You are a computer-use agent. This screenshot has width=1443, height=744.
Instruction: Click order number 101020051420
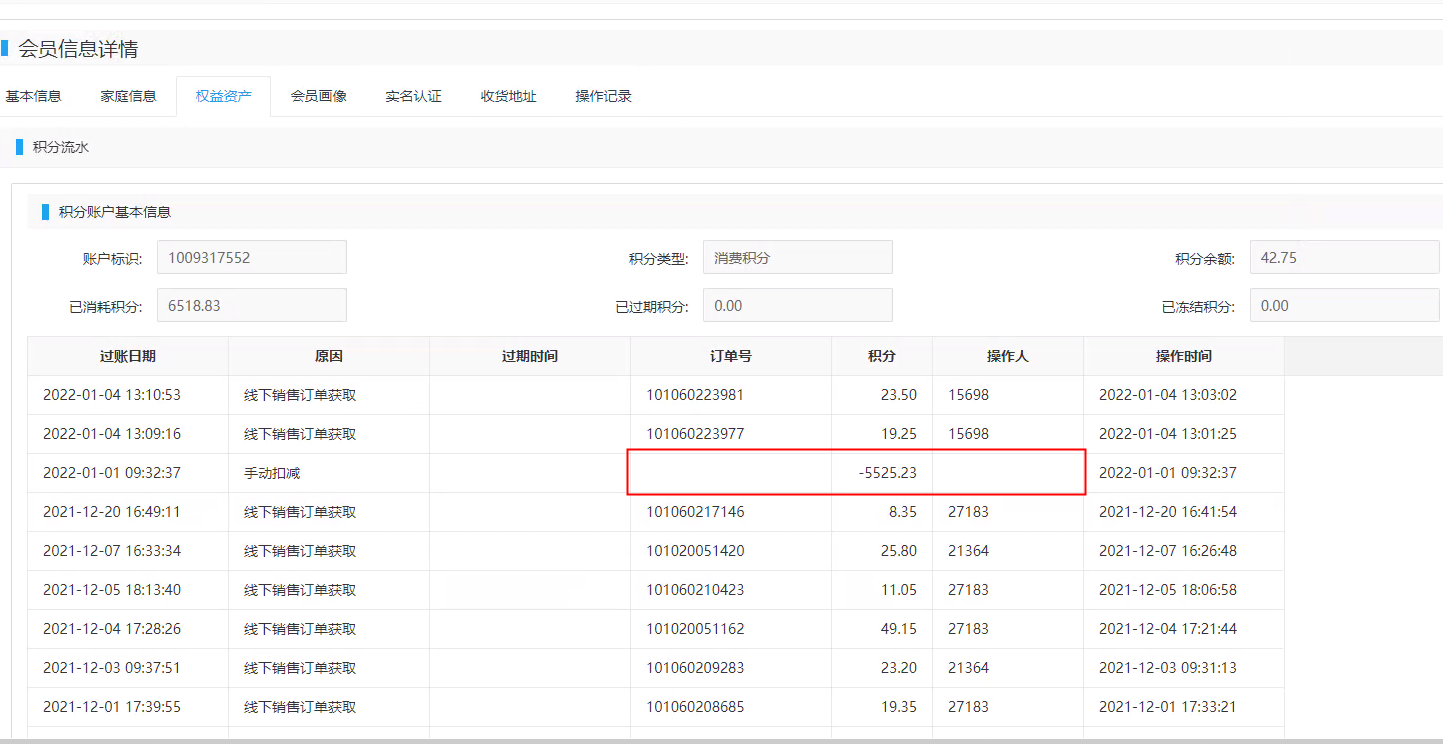(x=695, y=551)
